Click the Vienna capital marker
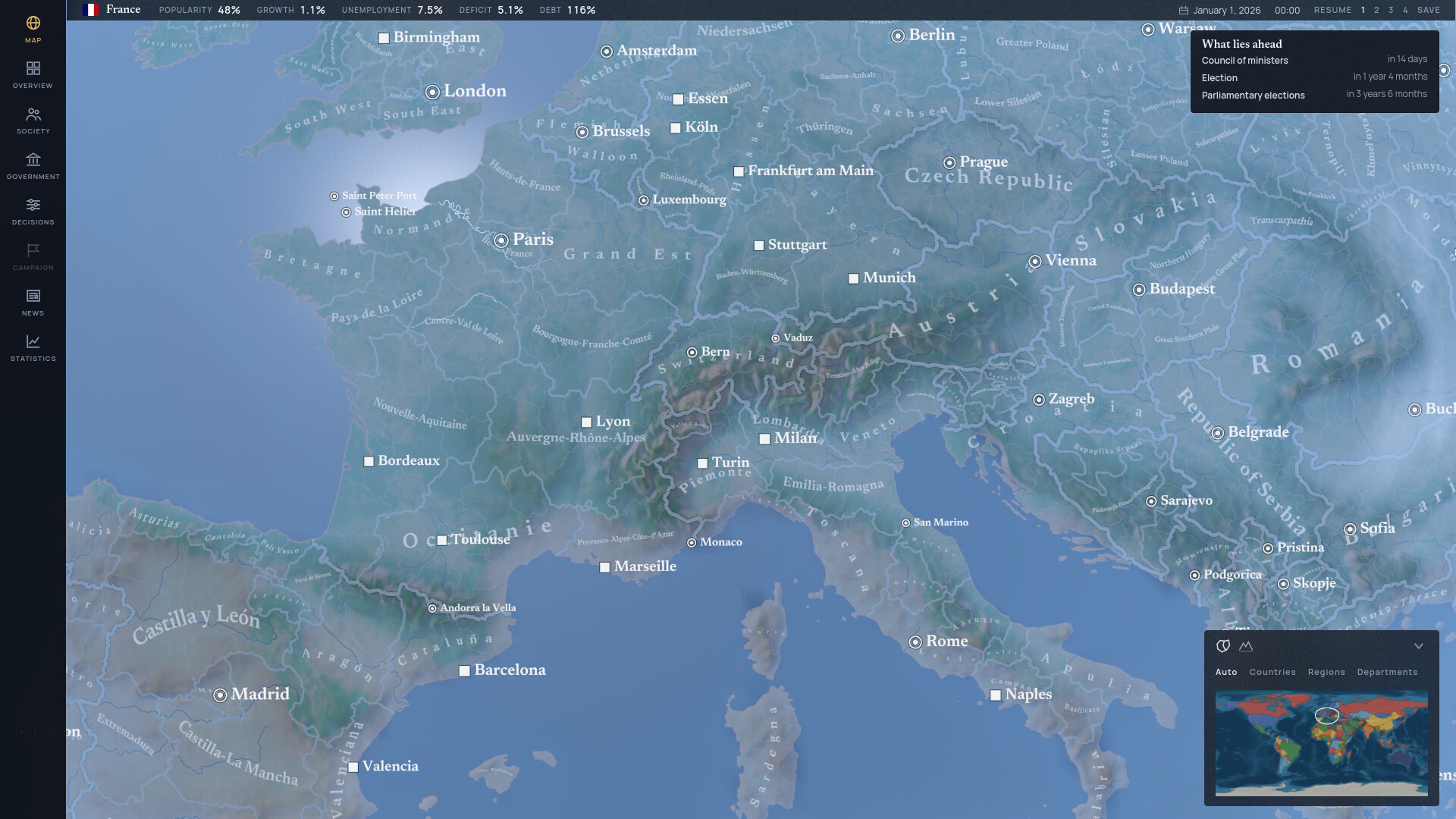The width and height of the screenshot is (1456, 819). coord(1035,261)
